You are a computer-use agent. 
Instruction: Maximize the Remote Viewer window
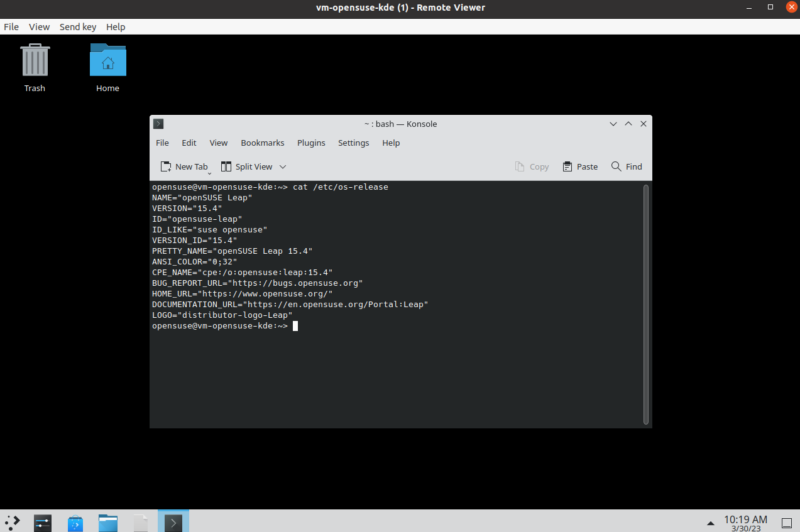click(770, 8)
